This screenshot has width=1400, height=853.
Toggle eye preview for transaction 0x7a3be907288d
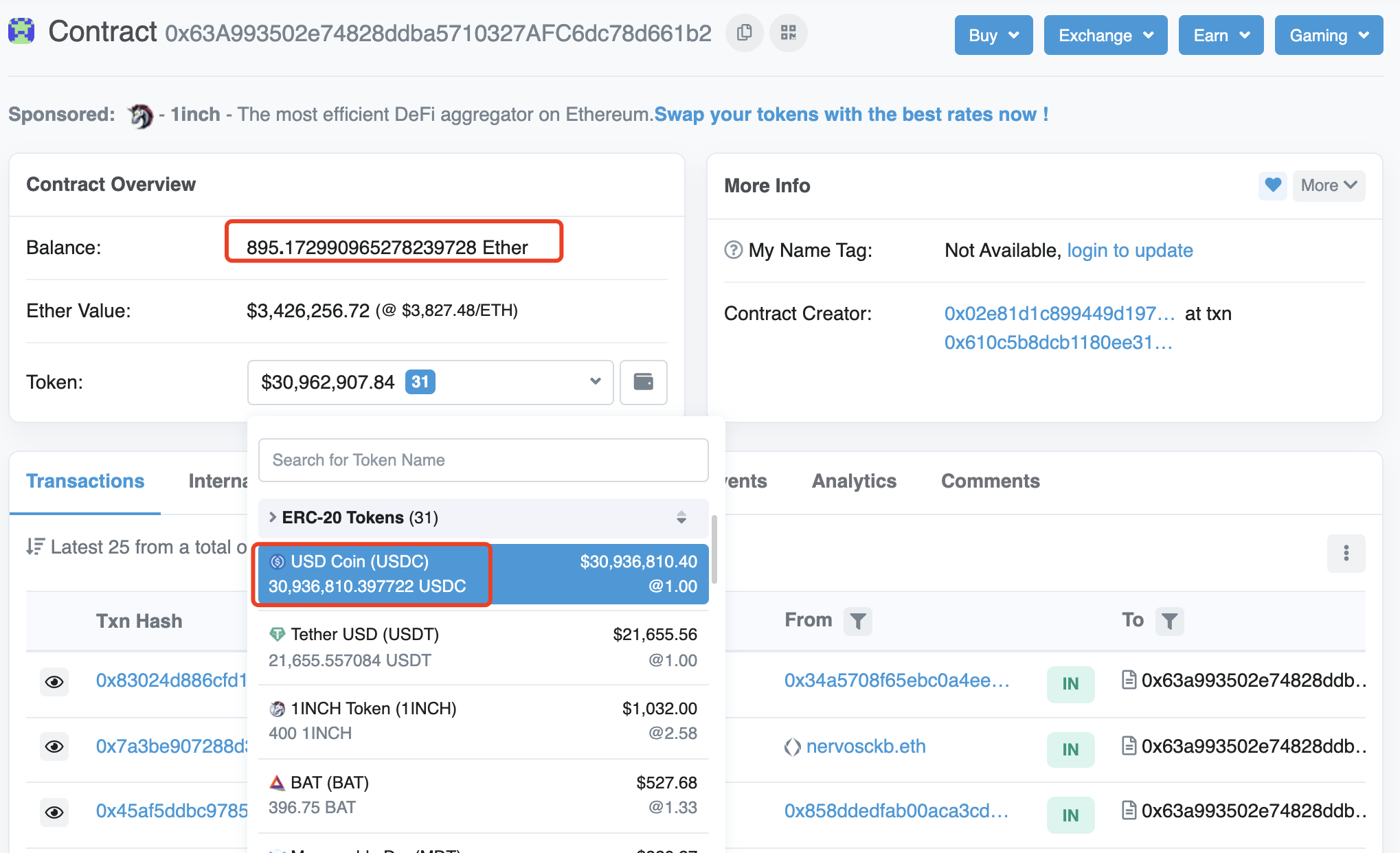pyautogui.click(x=54, y=747)
